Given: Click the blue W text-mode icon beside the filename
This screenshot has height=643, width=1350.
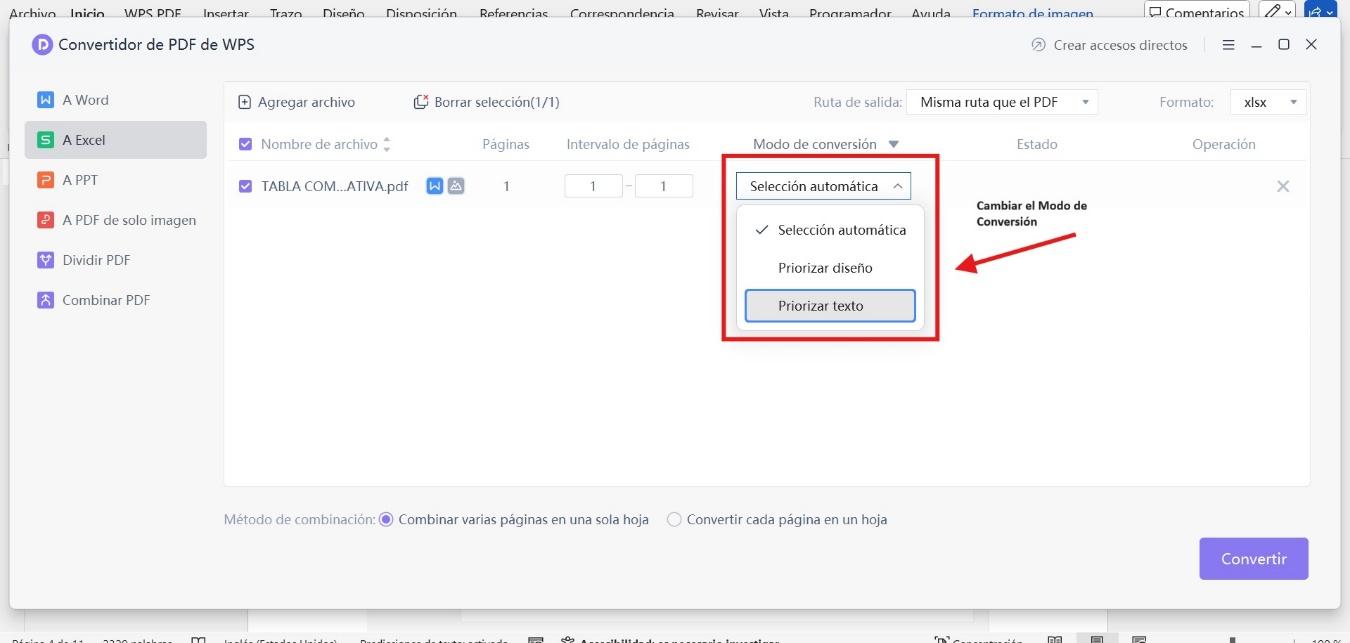Looking at the screenshot, I should pyautogui.click(x=434, y=186).
